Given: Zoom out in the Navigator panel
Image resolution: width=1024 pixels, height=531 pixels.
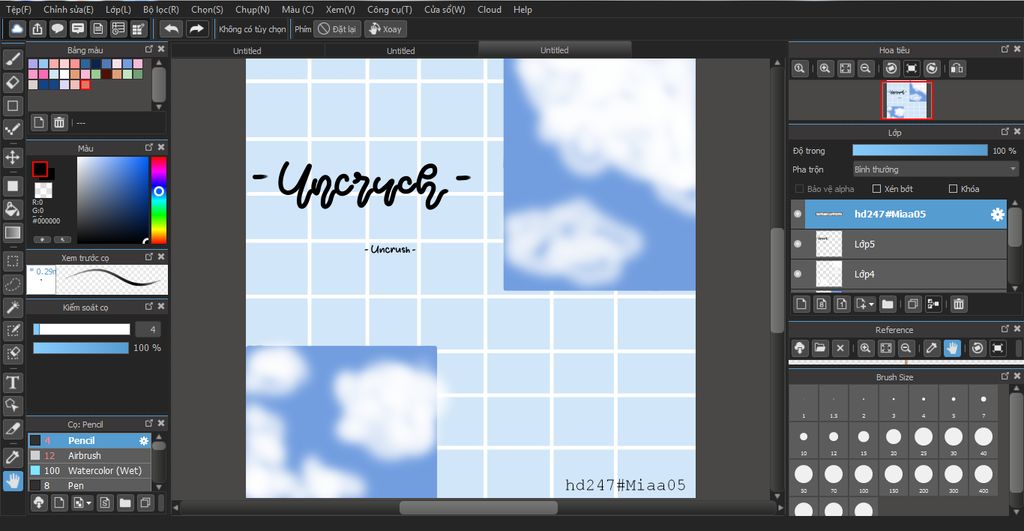Looking at the screenshot, I should (x=865, y=69).
